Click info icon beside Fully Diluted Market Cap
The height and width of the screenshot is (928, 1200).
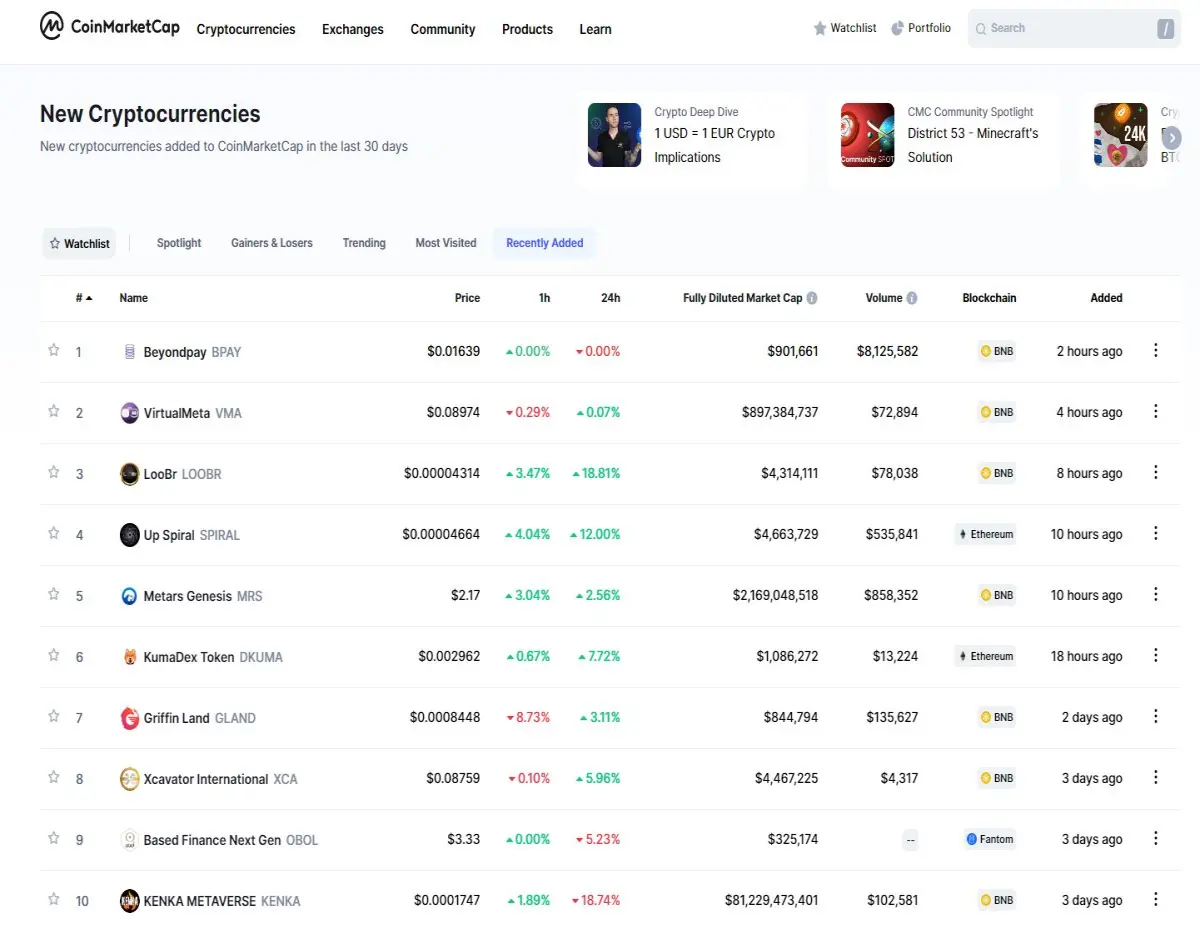click(812, 298)
